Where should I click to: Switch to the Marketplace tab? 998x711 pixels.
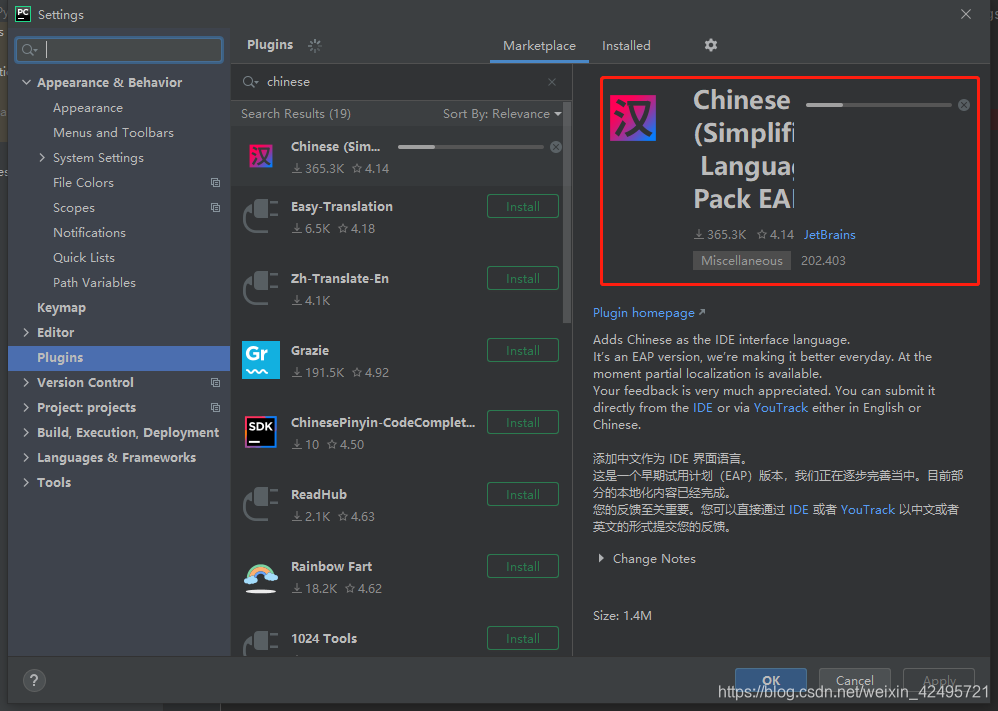click(x=539, y=46)
